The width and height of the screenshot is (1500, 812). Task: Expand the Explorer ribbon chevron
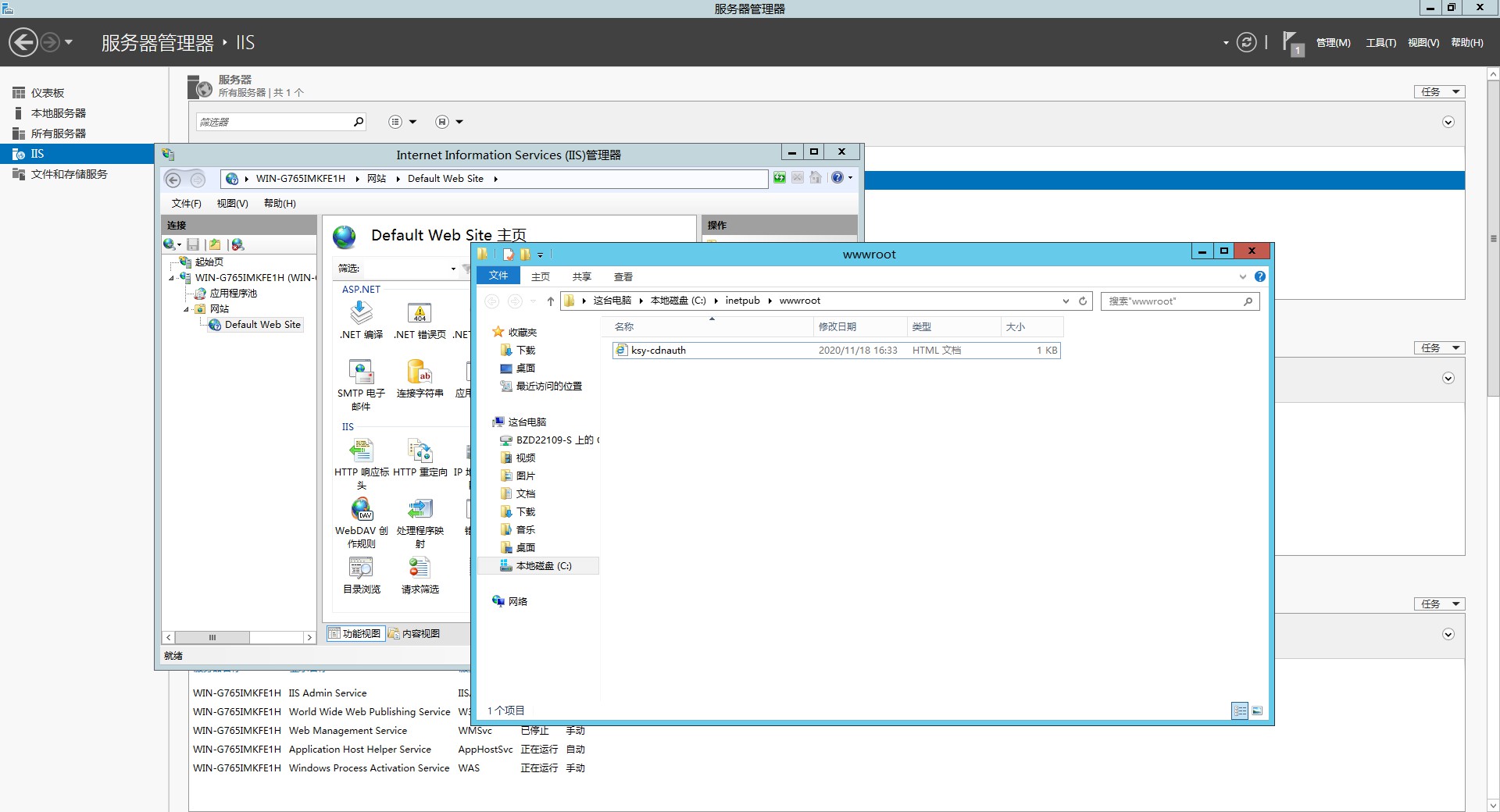point(1243,276)
